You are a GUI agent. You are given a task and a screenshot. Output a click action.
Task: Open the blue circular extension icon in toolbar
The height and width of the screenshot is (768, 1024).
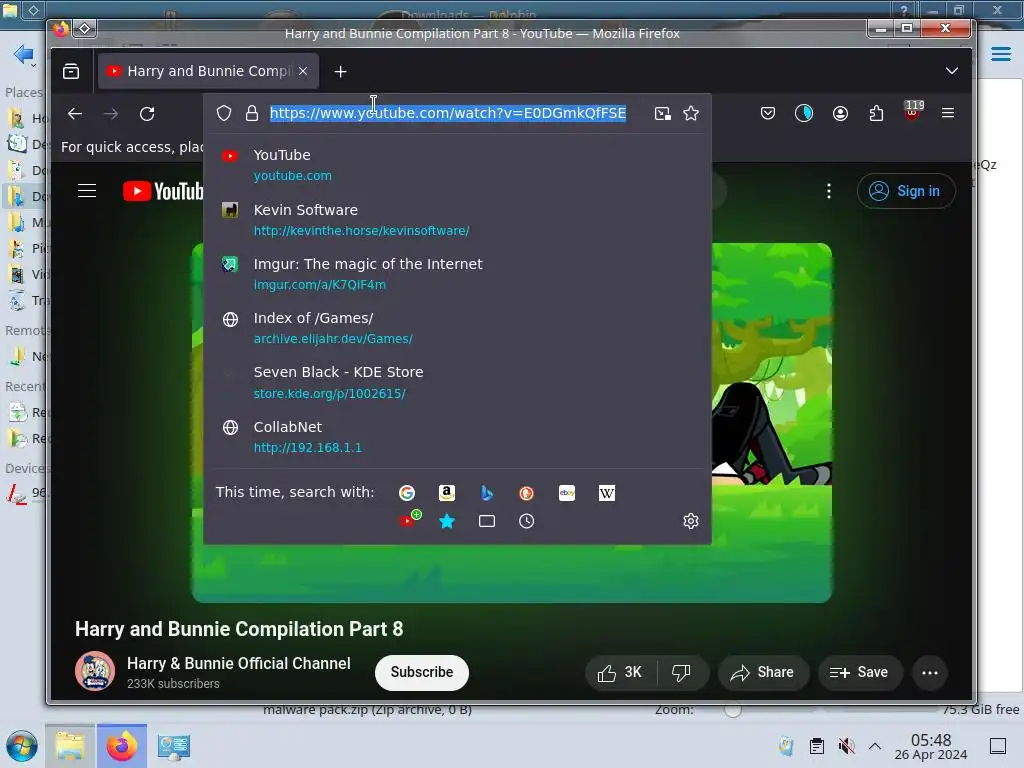(804, 114)
